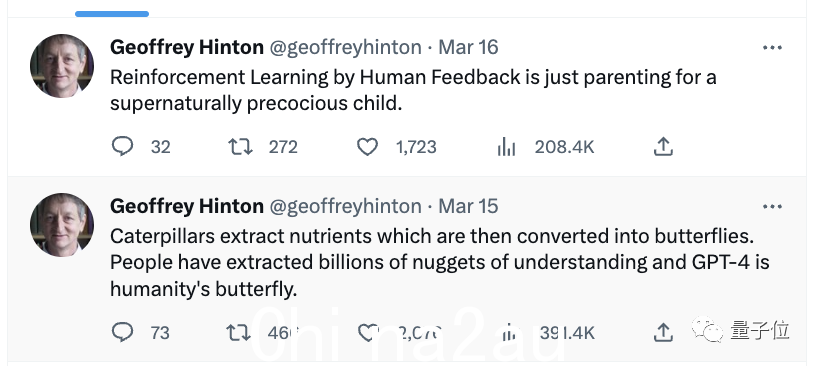This screenshot has width=816, height=366.
Task: Open more options on Mar 15 tweet
Action: (x=772, y=207)
